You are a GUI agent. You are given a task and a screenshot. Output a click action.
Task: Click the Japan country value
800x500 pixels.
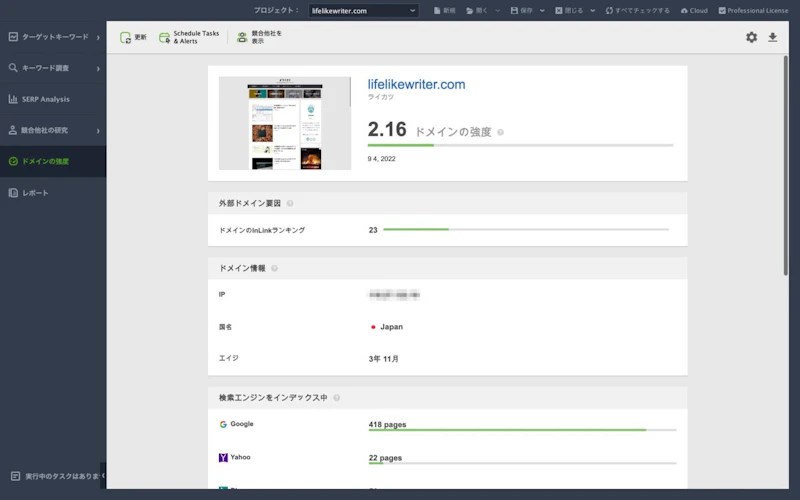coord(391,327)
